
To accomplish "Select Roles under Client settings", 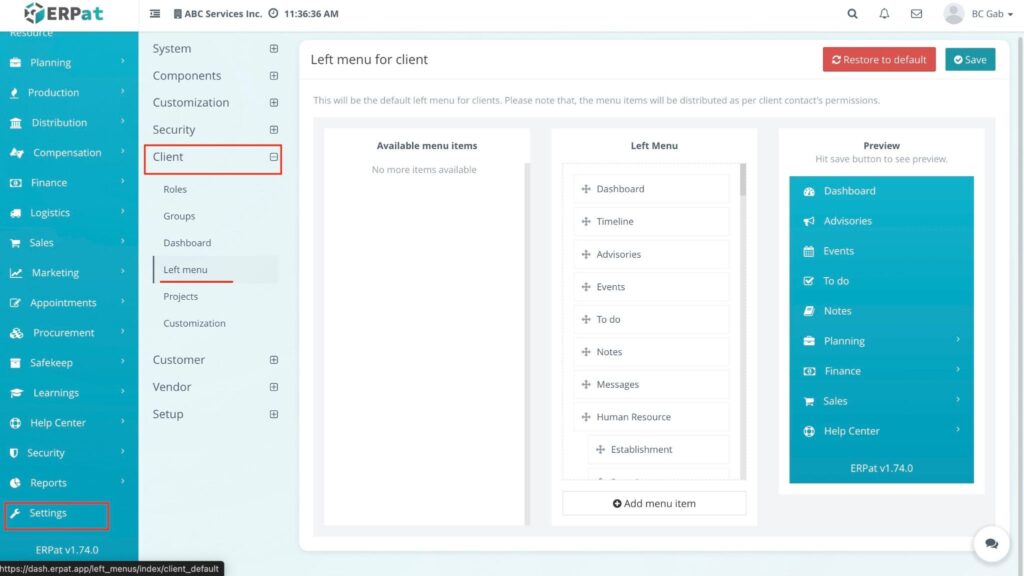I will (x=175, y=189).
